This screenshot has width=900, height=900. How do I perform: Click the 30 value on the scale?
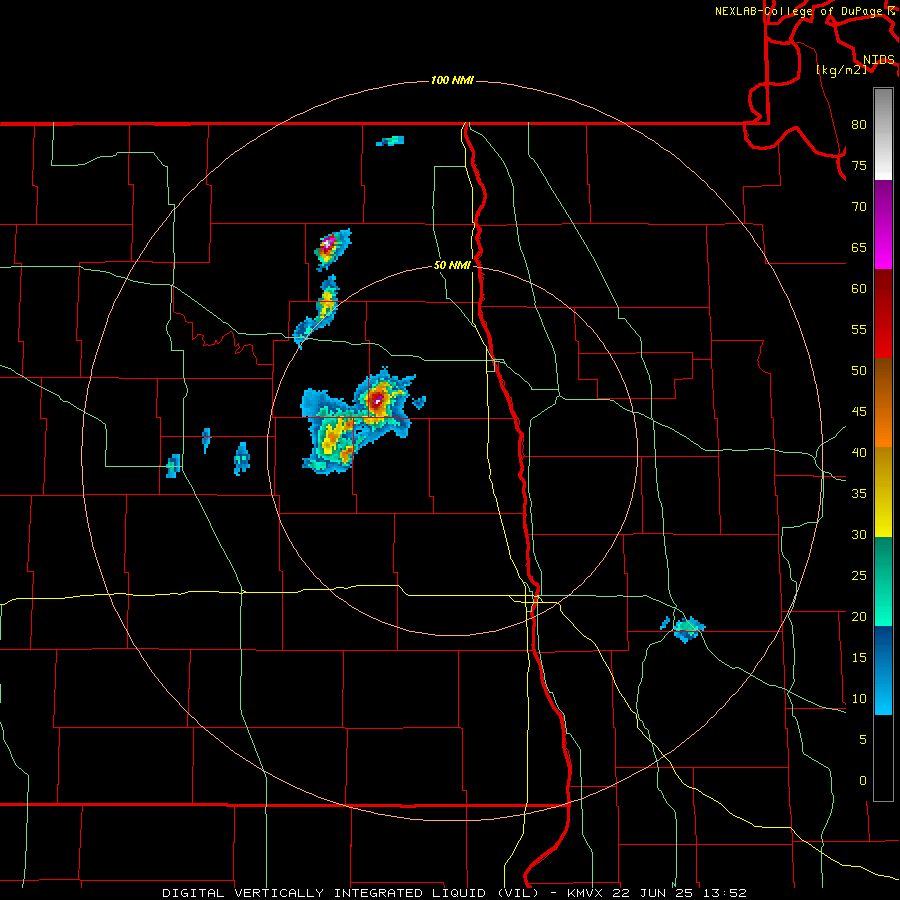click(x=859, y=535)
